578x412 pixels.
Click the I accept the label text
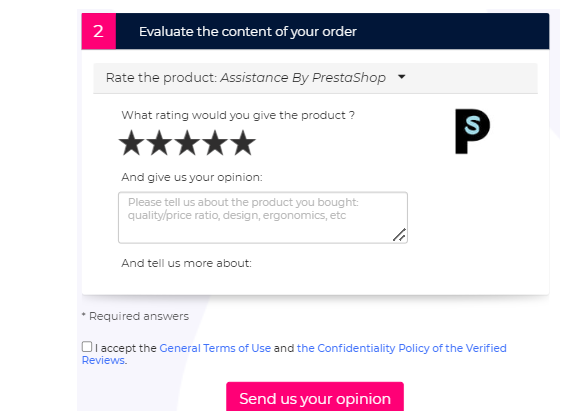point(126,348)
